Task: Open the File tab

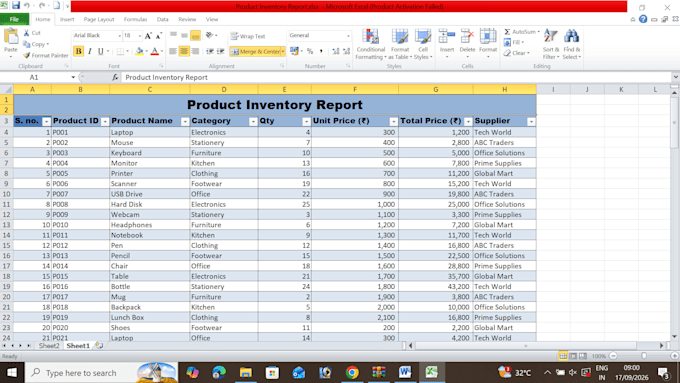Action: tap(14, 19)
